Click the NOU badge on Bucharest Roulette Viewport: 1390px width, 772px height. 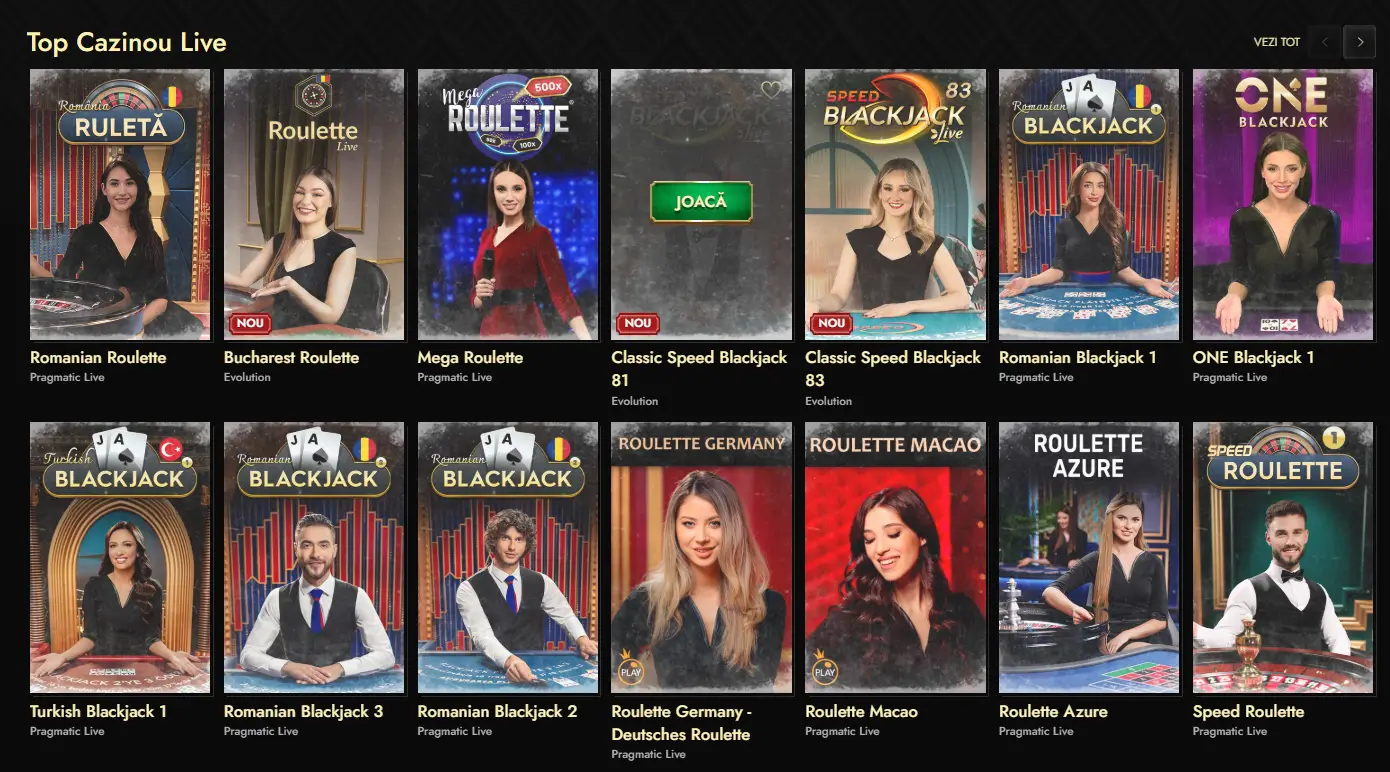248,323
